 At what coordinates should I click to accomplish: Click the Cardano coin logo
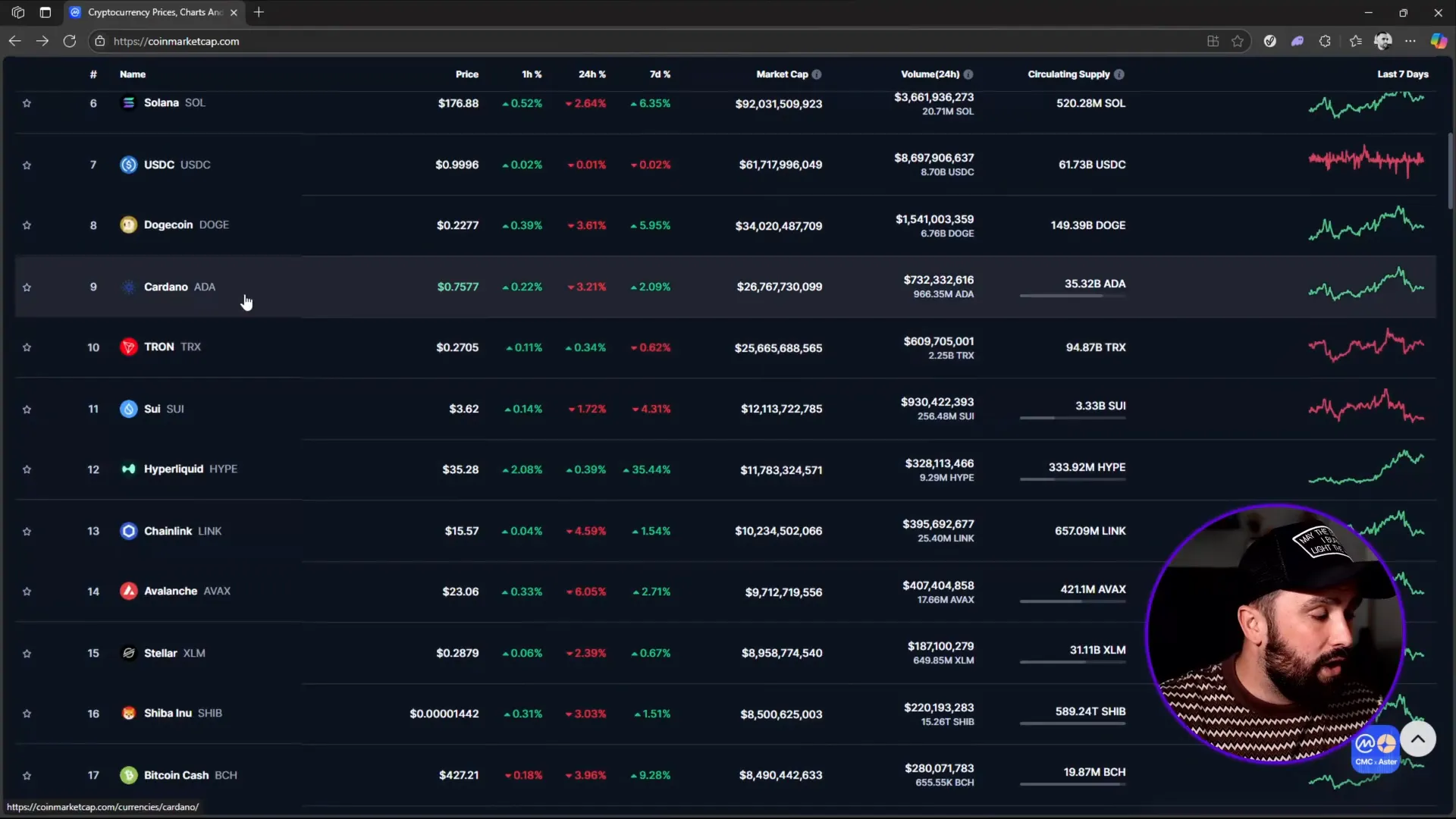tap(129, 287)
